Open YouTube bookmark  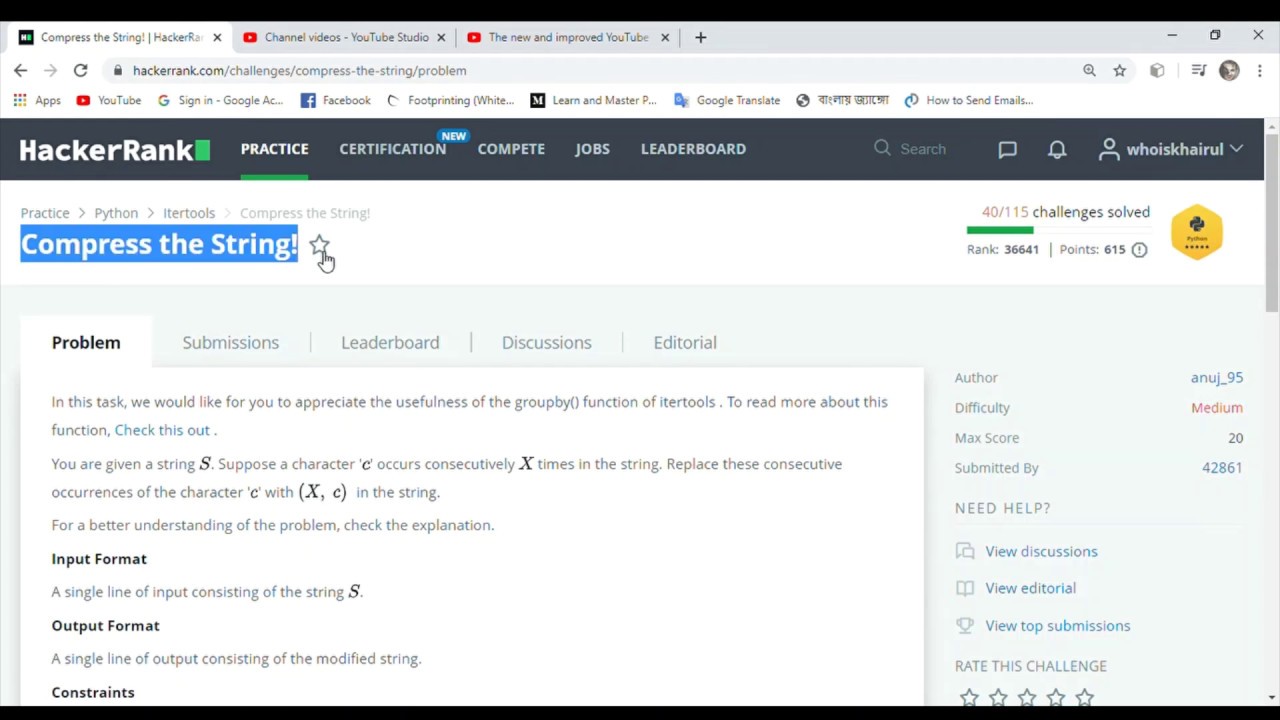tap(109, 100)
